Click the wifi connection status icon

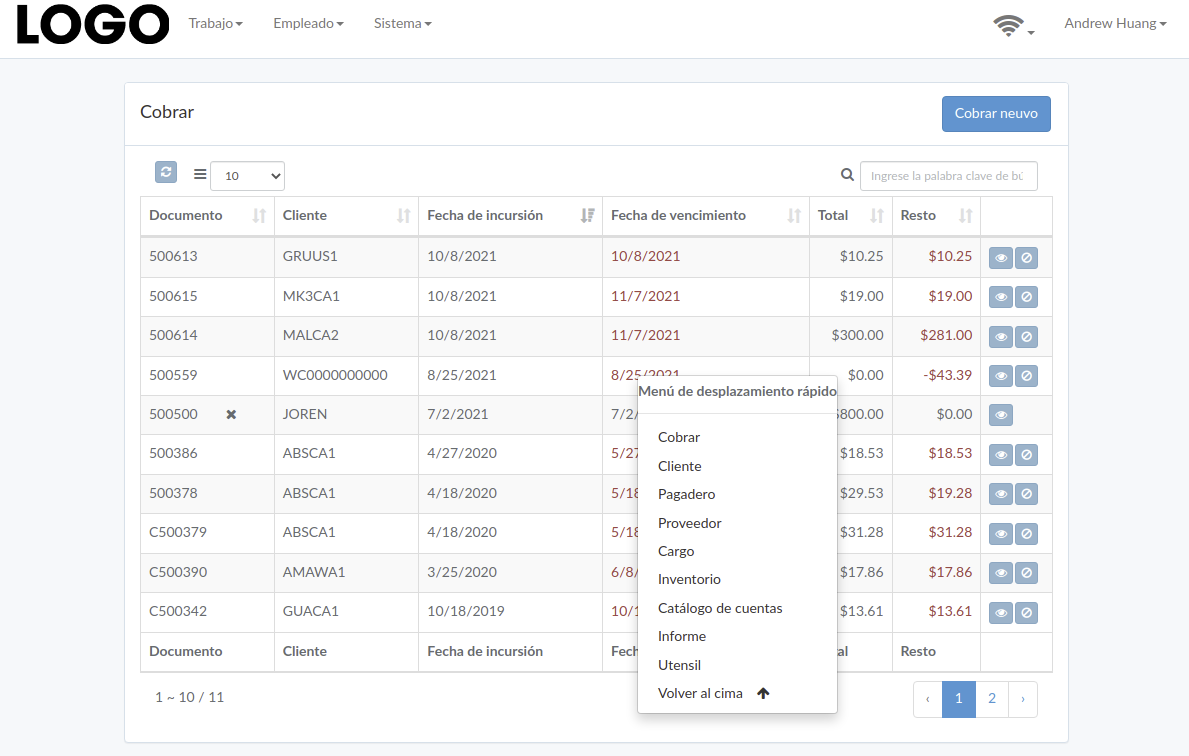(x=1009, y=25)
